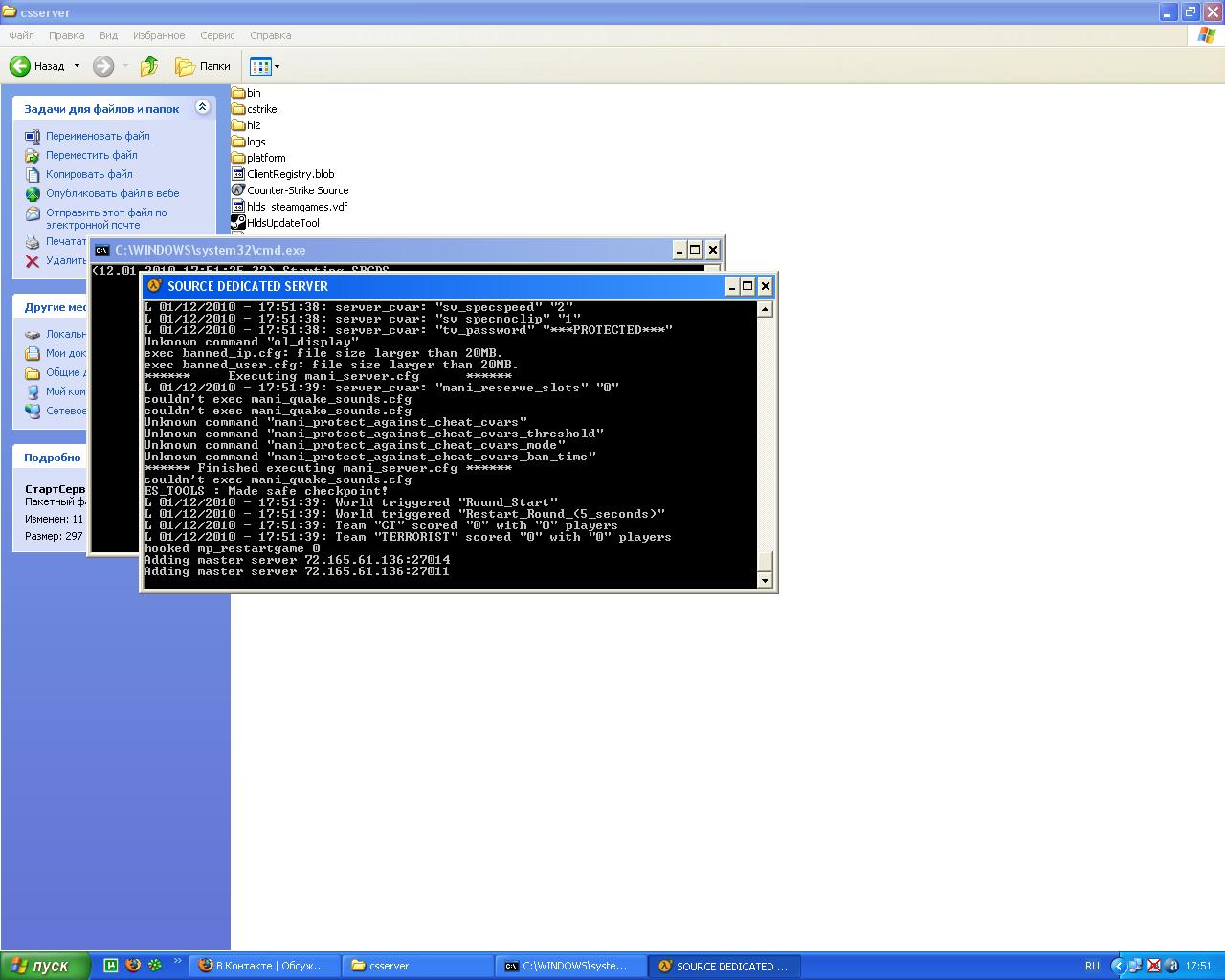
Task: Open the Вид menu
Action: pos(108,35)
